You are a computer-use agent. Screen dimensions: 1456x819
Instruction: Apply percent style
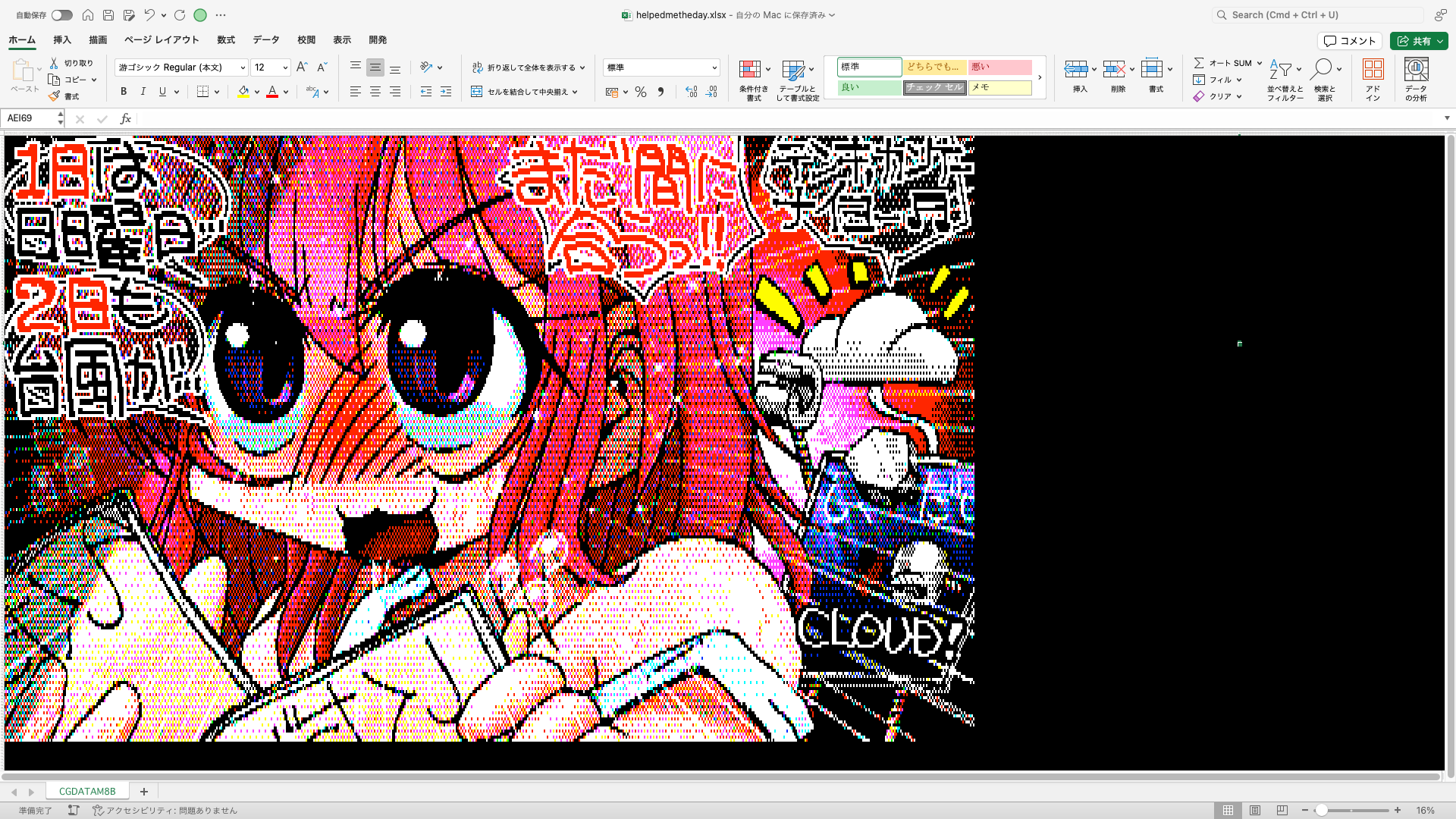641,92
